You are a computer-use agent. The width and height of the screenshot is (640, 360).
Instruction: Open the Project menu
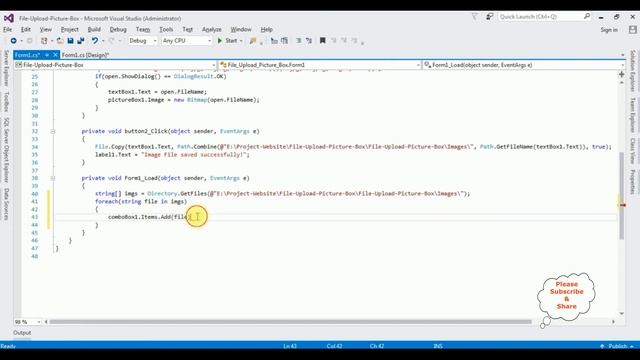pos(69,29)
